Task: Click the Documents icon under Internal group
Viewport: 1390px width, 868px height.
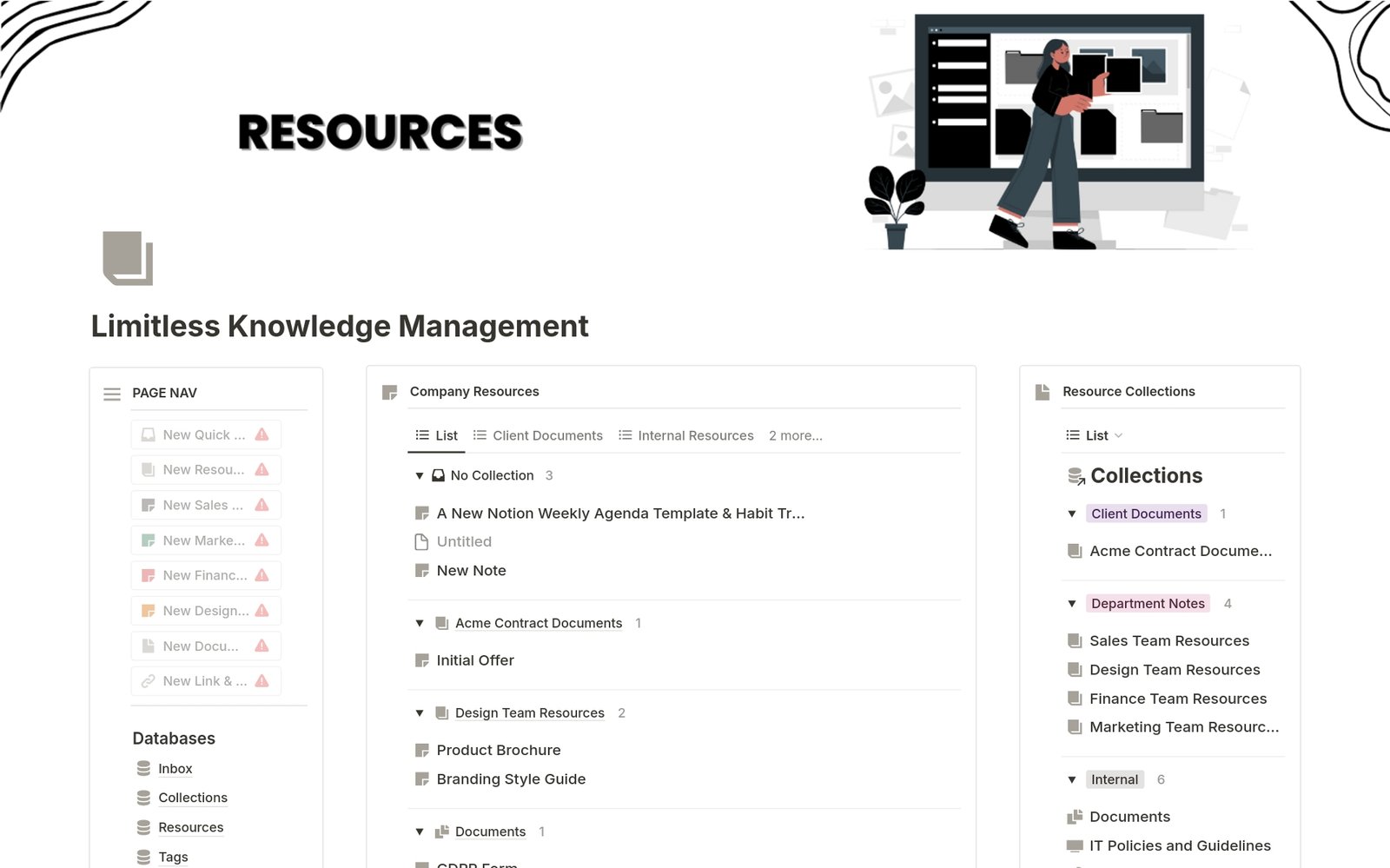Action: pyautogui.click(x=1075, y=816)
